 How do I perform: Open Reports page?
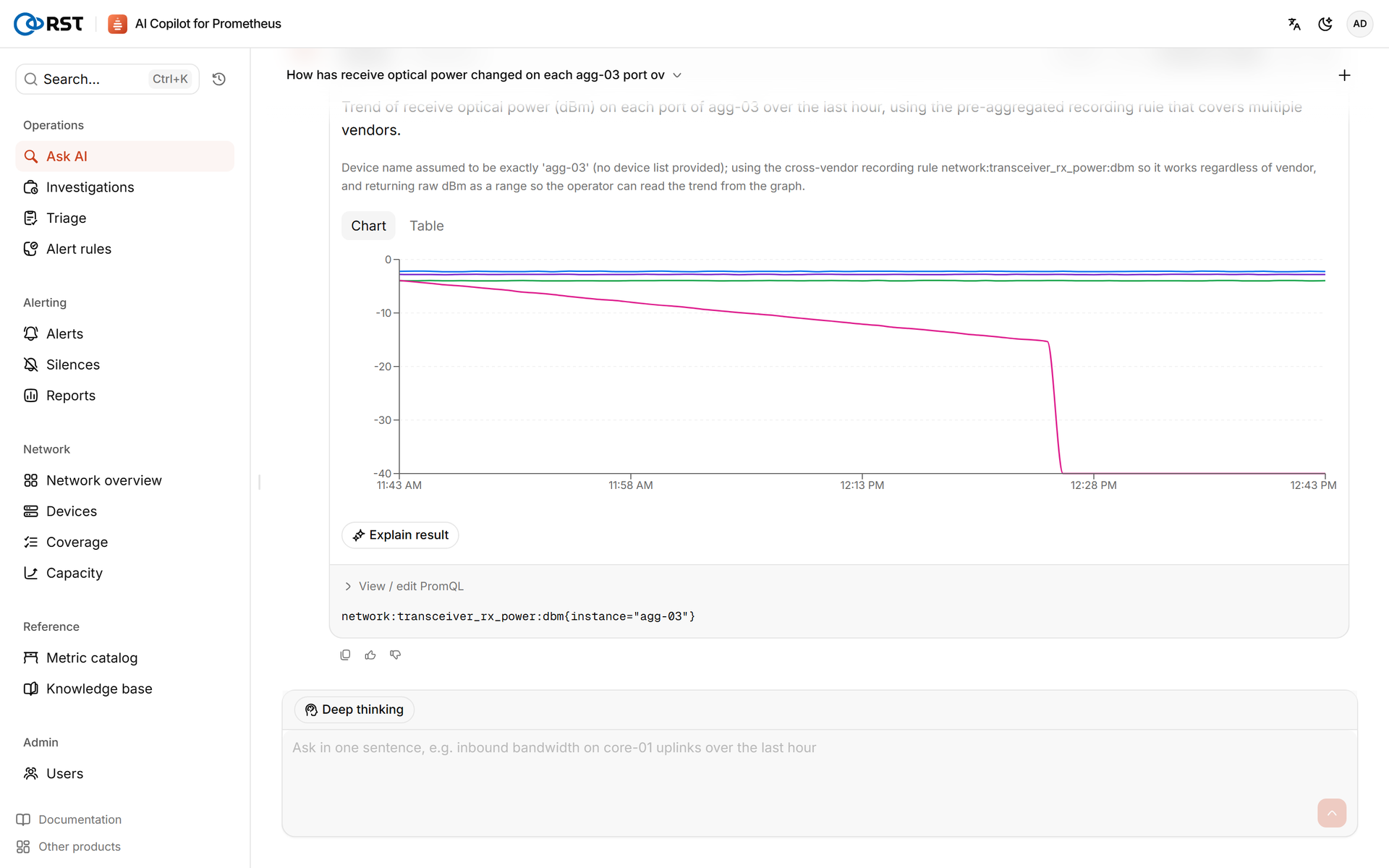[x=125, y=396]
